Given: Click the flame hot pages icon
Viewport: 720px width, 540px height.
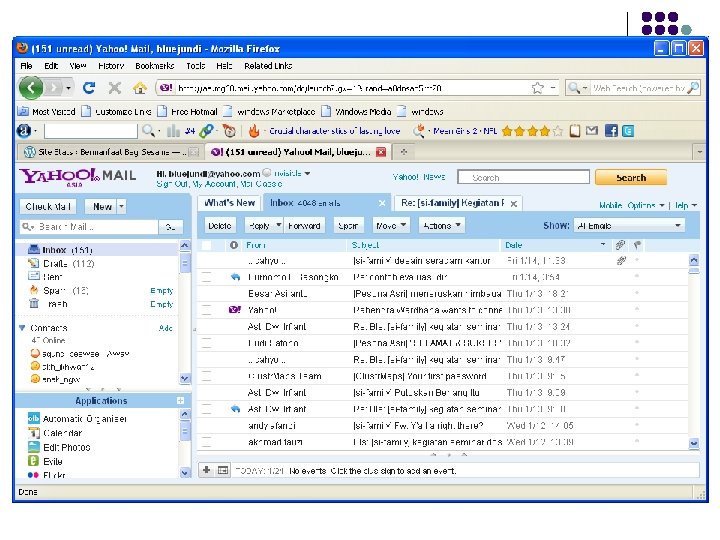Looking at the screenshot, I should [x=254, y=131].
